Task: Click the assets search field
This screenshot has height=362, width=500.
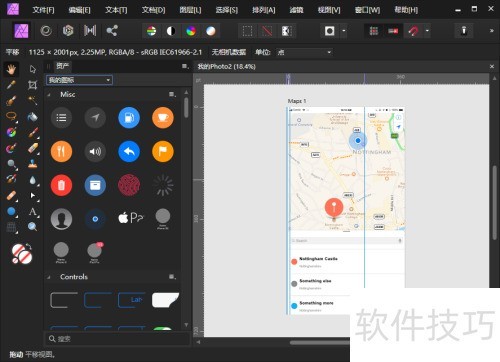Action: tap(117, 339)
